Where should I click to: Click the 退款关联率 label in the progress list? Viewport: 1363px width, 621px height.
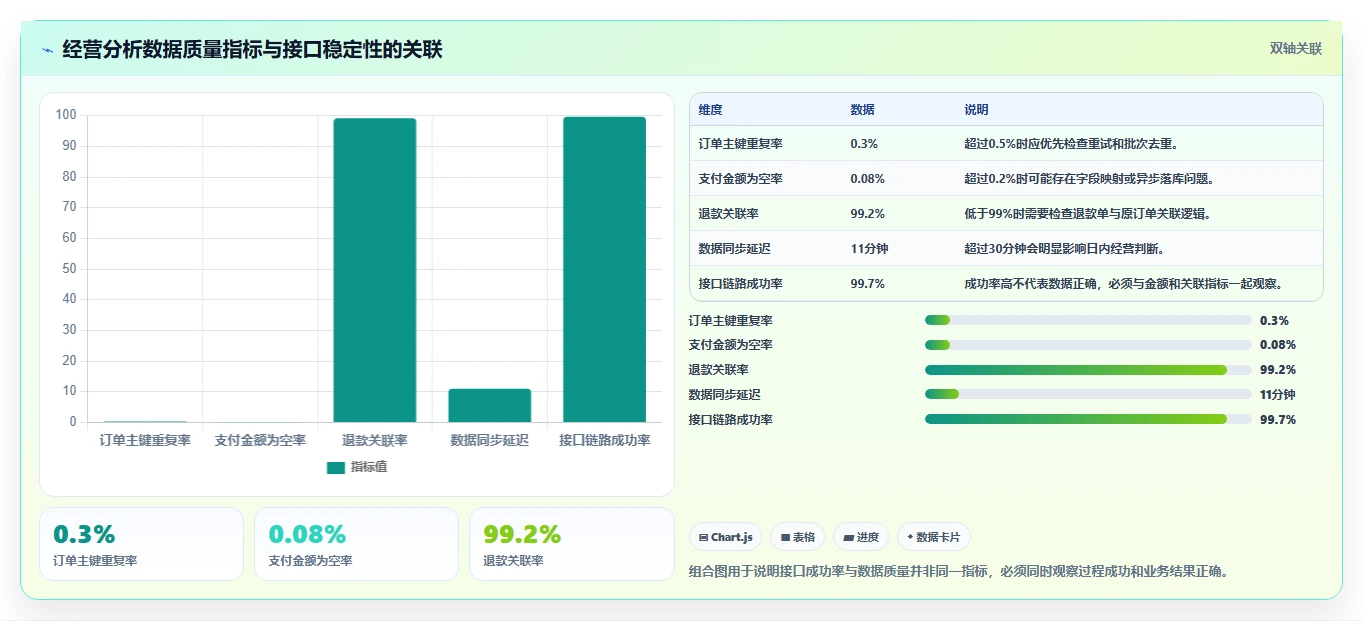coord(719,370)
